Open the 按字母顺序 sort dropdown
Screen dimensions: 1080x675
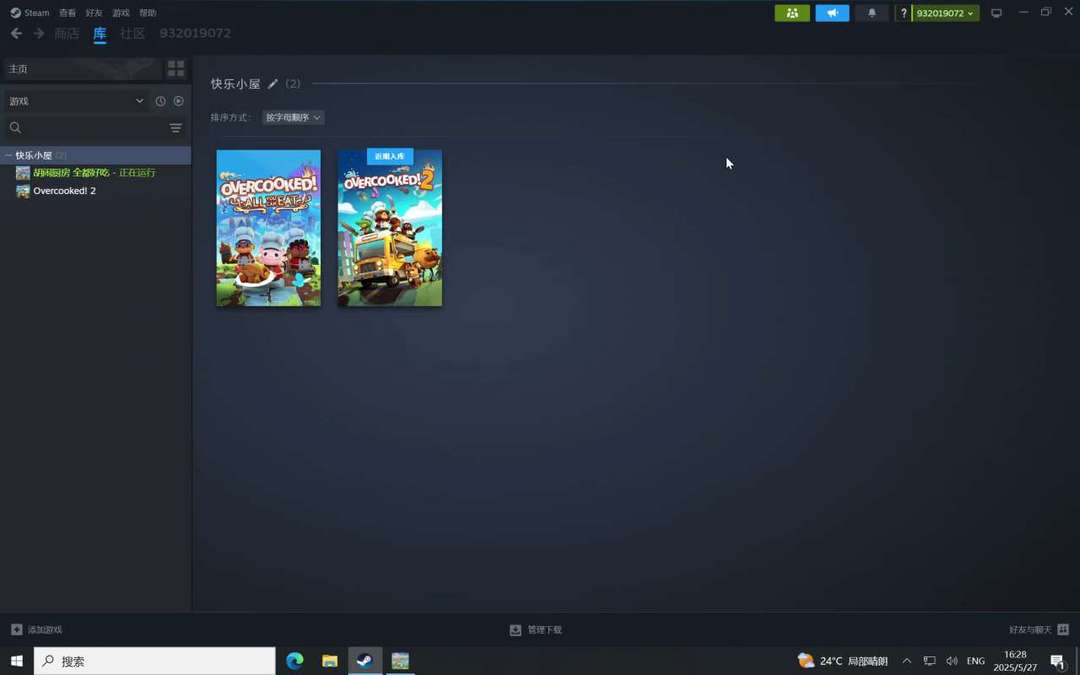pos(293,117)
